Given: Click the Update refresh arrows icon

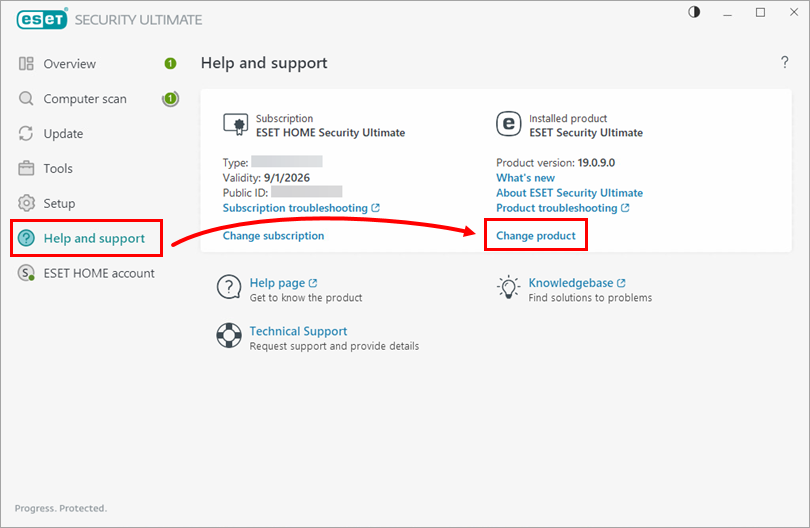Looking at the screenshot, I should tap(27, 134).
